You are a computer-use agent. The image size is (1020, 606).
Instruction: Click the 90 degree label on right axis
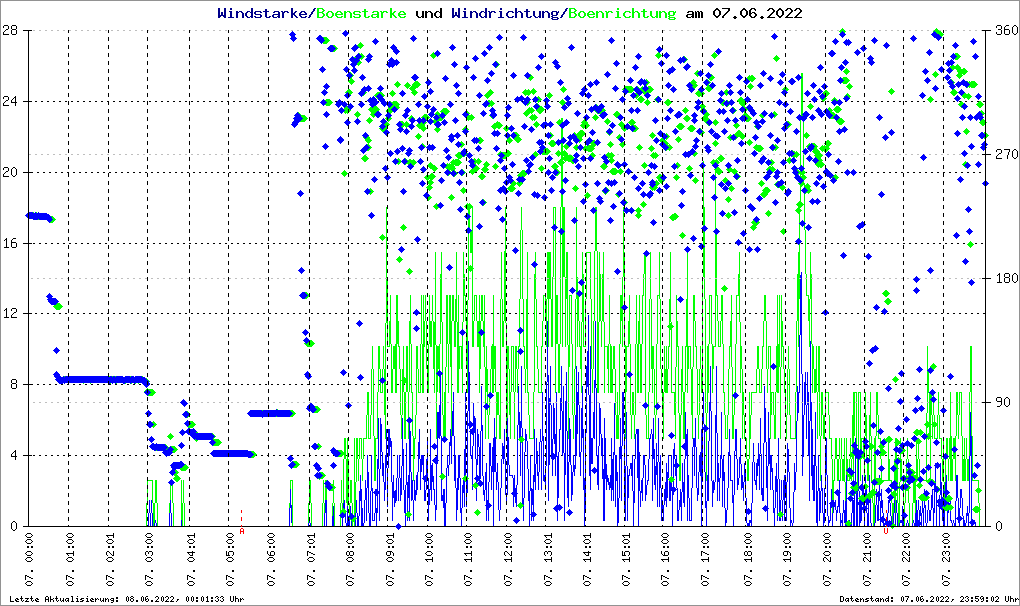tap(1000, 402)
